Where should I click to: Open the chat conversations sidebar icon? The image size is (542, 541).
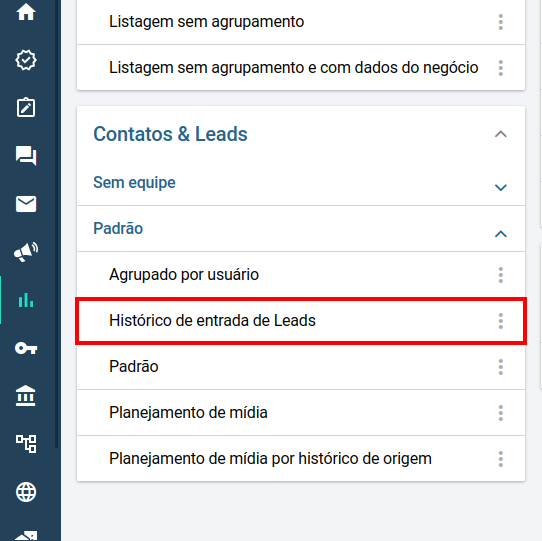click(x=26, y=156)
